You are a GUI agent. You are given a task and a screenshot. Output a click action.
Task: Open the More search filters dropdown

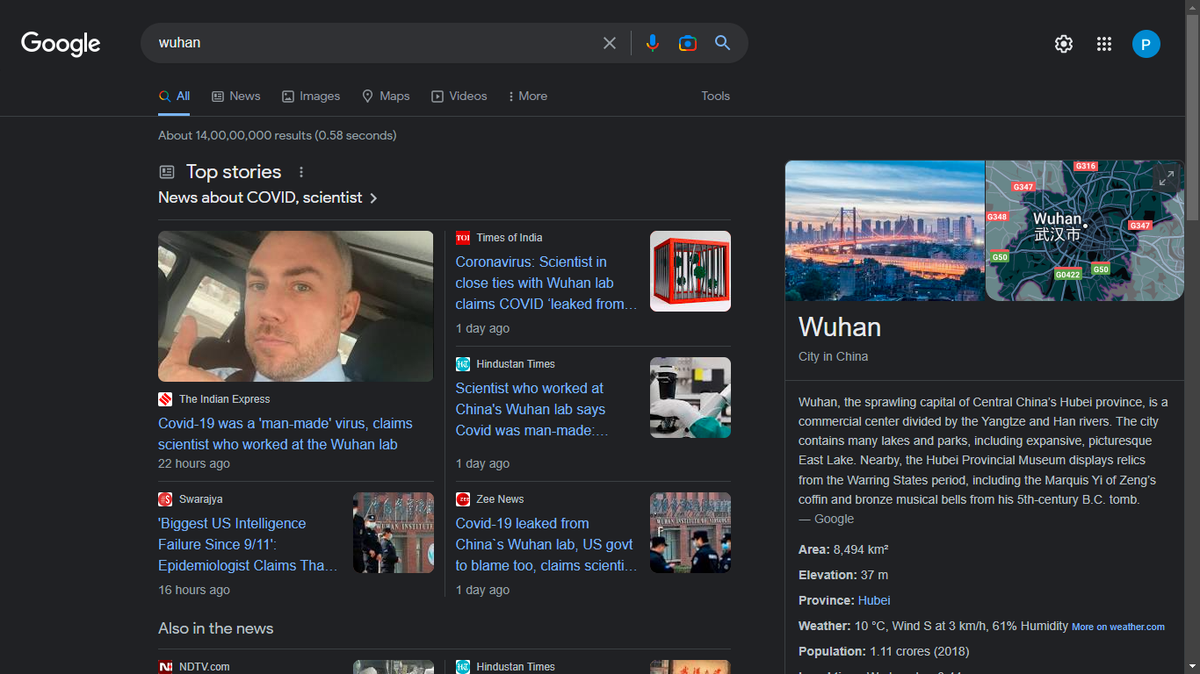pos(527,96)
